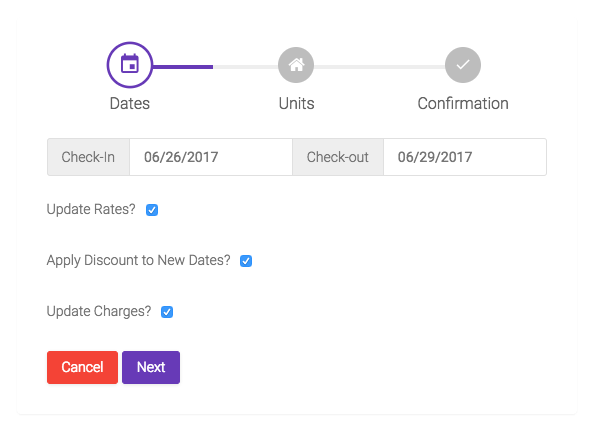Toggle the Update Rates checkbox
Image resolution: width=595 pixels, height=430 pixels.
tap(152, 210)
